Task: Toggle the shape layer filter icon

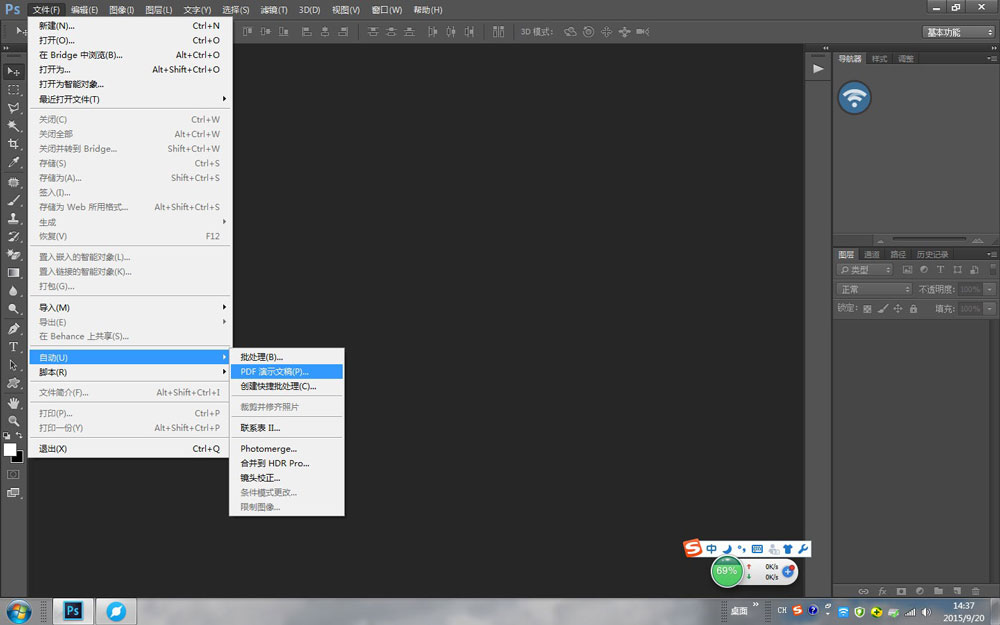Action: [x=957, y=270]
